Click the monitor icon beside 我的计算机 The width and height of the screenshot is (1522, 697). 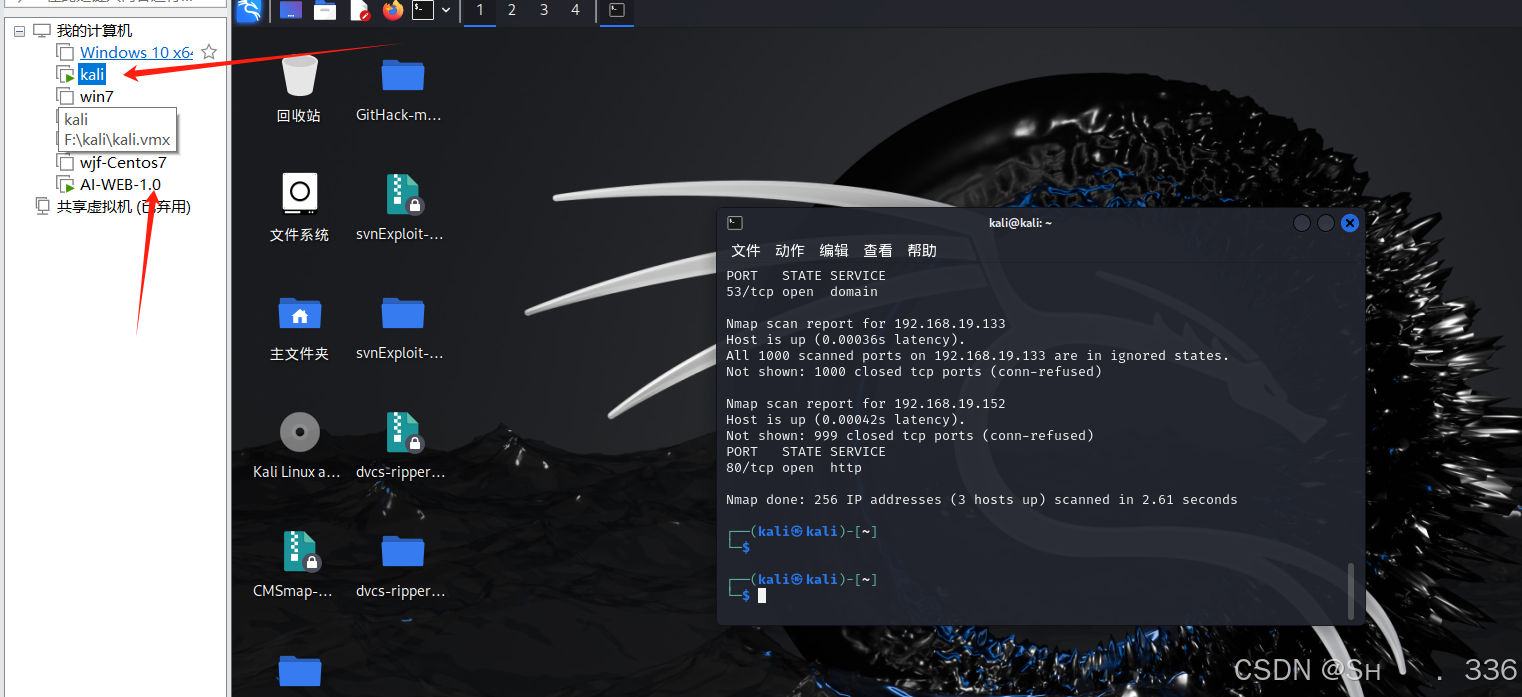click(42, 31)
